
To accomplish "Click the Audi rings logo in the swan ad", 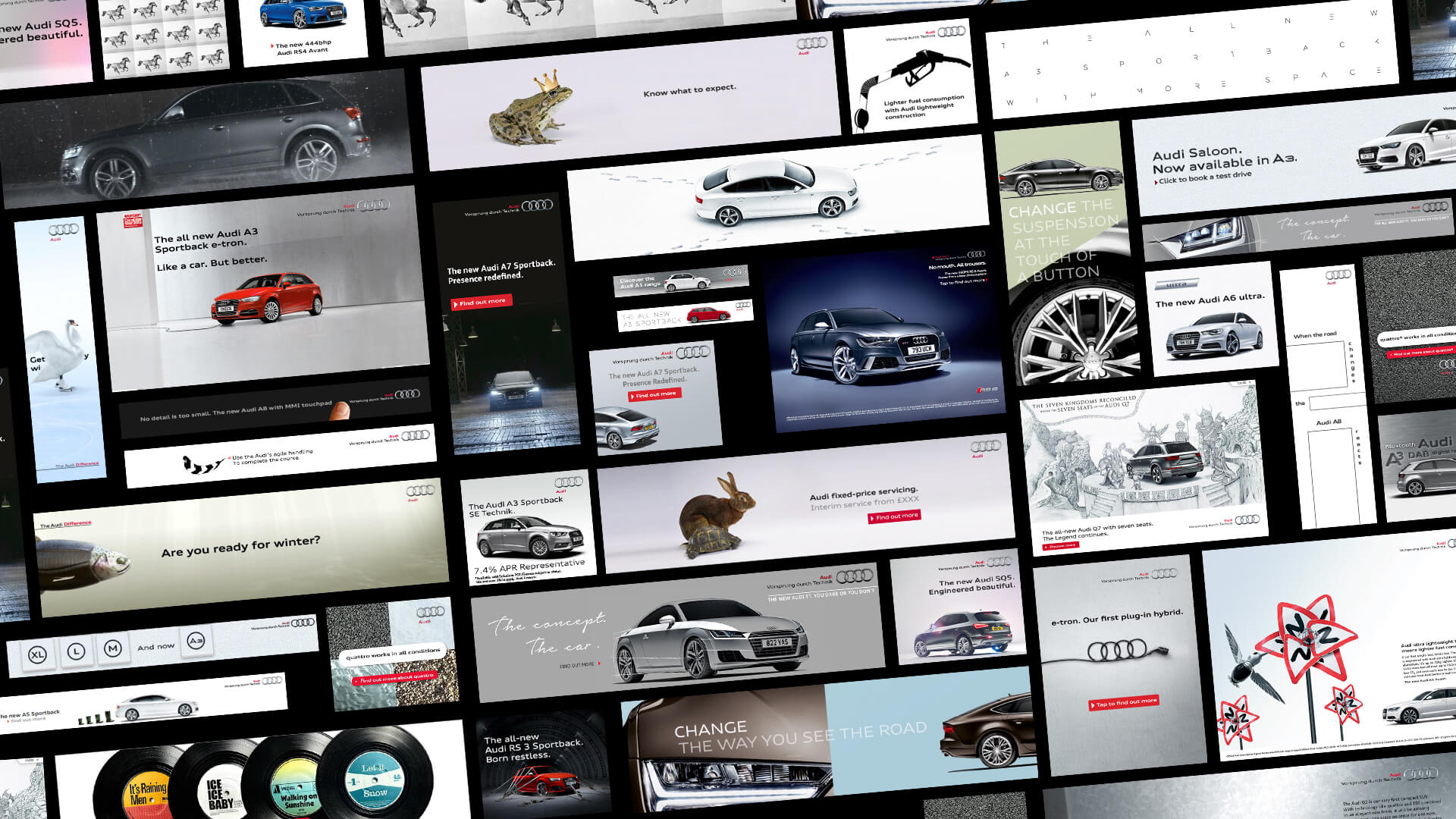I will click(63, 229).
